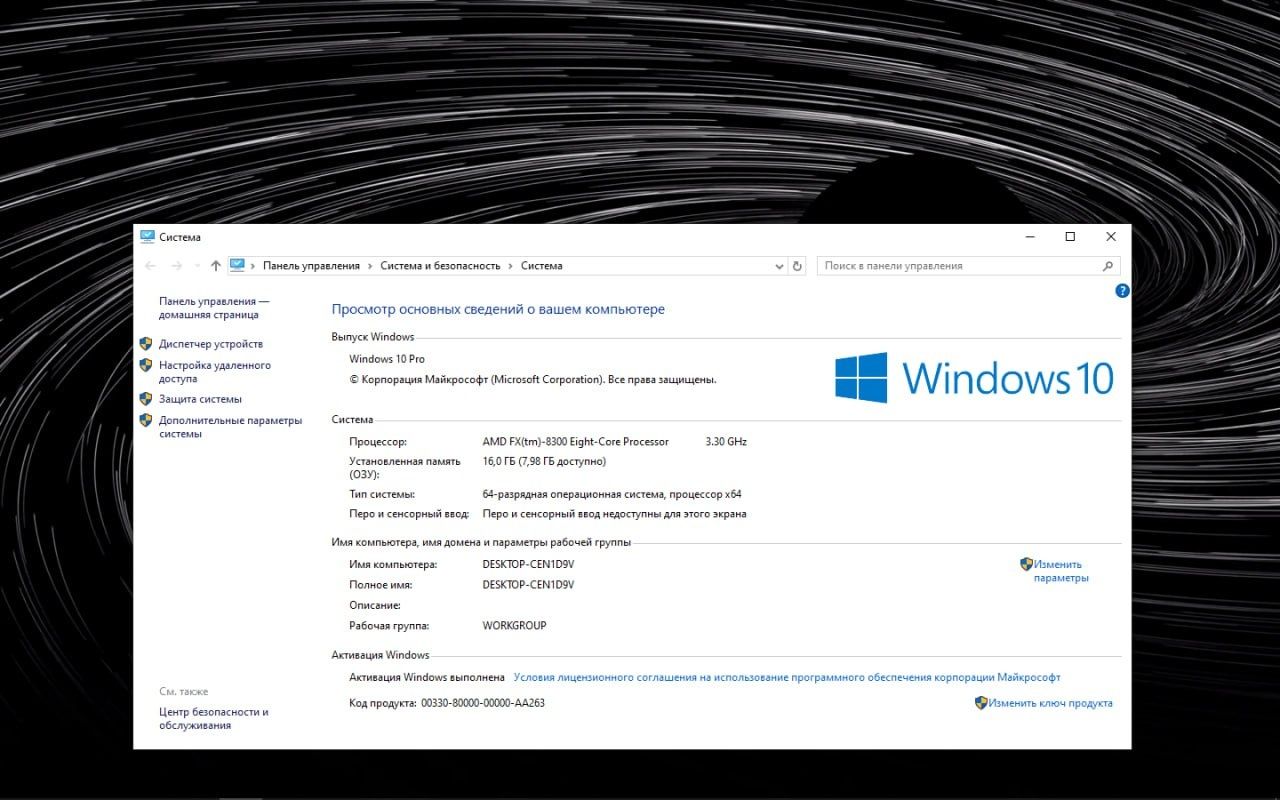The width and height of the screenshot is (1280, 800).
Task: Click the 'WORKGROUP' value
Action: [x=515, y=625]
